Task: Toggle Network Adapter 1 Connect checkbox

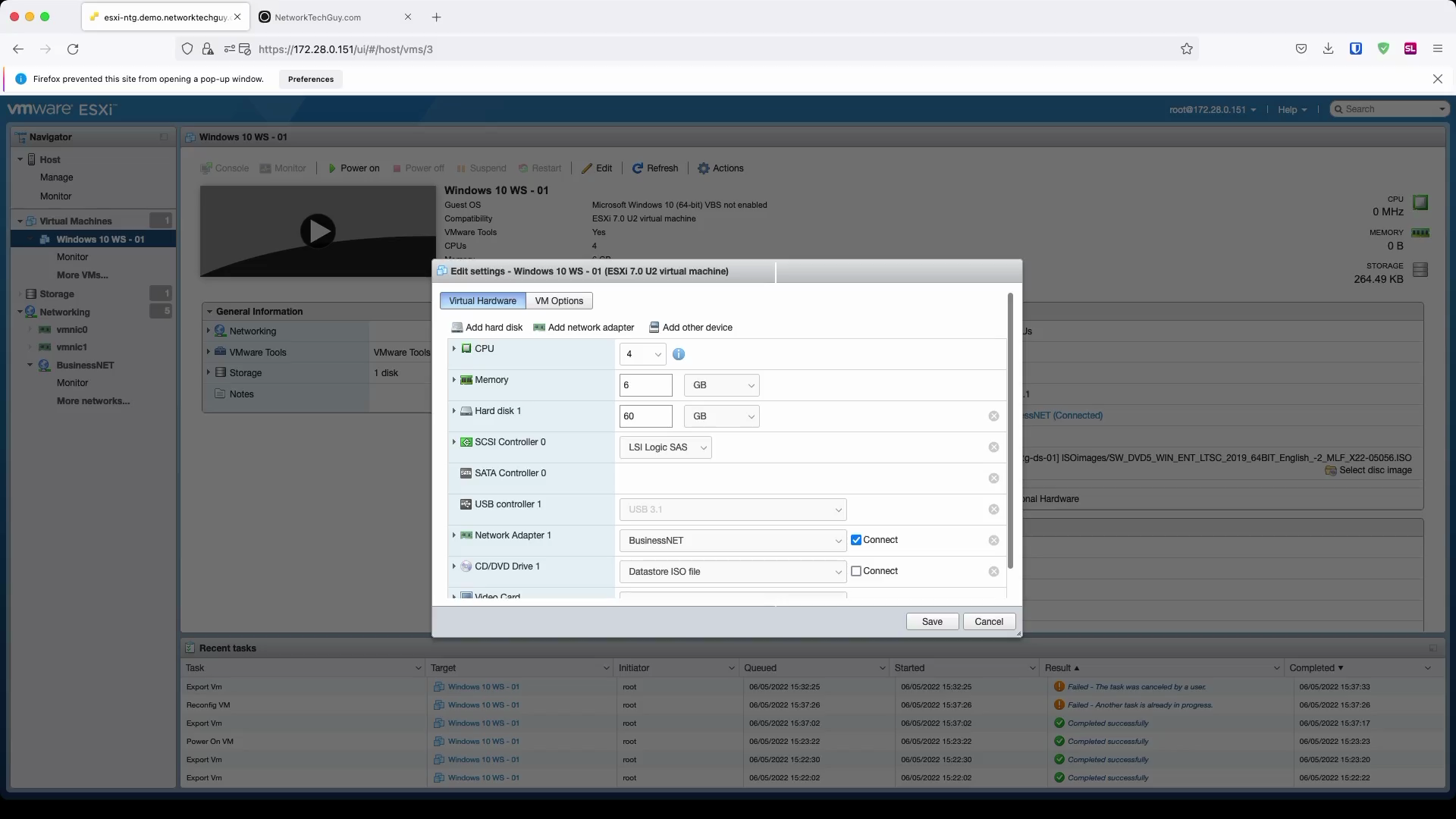Action: pos(856,541)
